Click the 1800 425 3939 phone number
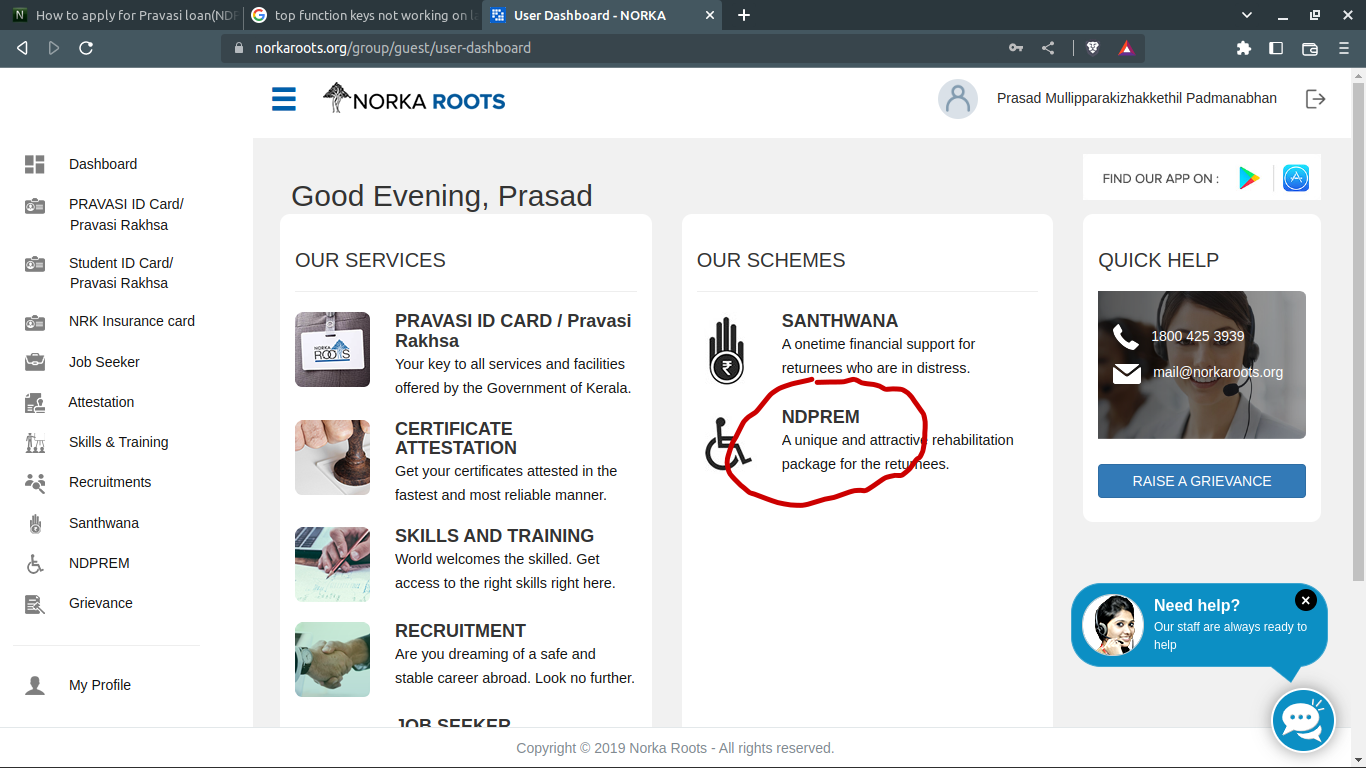The width and height of the screenshot is (1366, 768). point(1198,336)
